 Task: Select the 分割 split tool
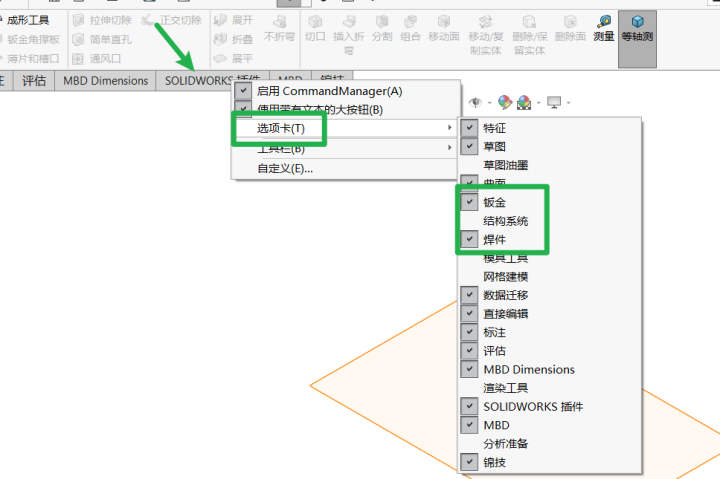point(382,28)
